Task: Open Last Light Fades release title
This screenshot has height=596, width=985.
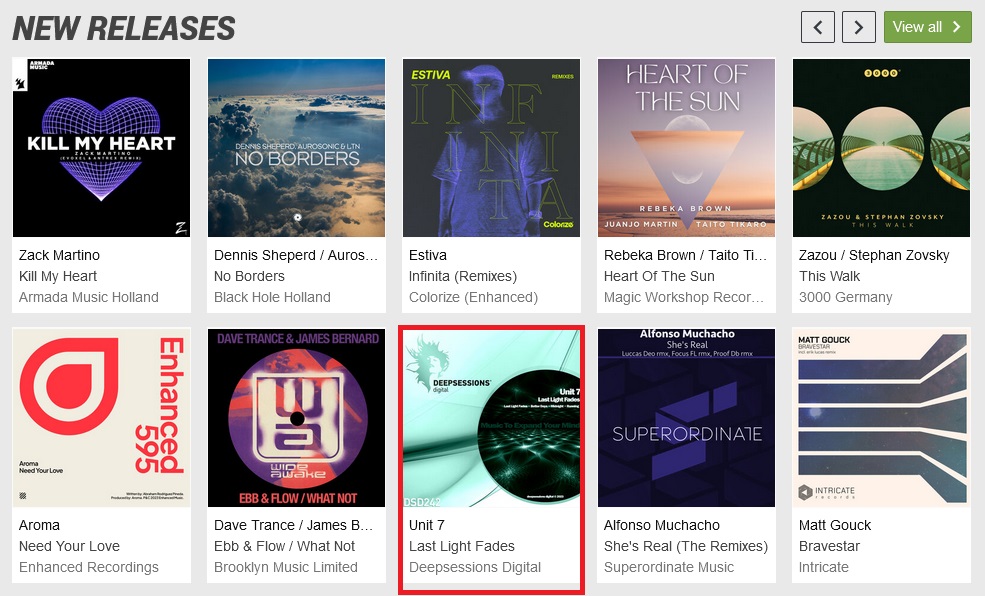Action: pyautogui.click(x=462, y=546)
